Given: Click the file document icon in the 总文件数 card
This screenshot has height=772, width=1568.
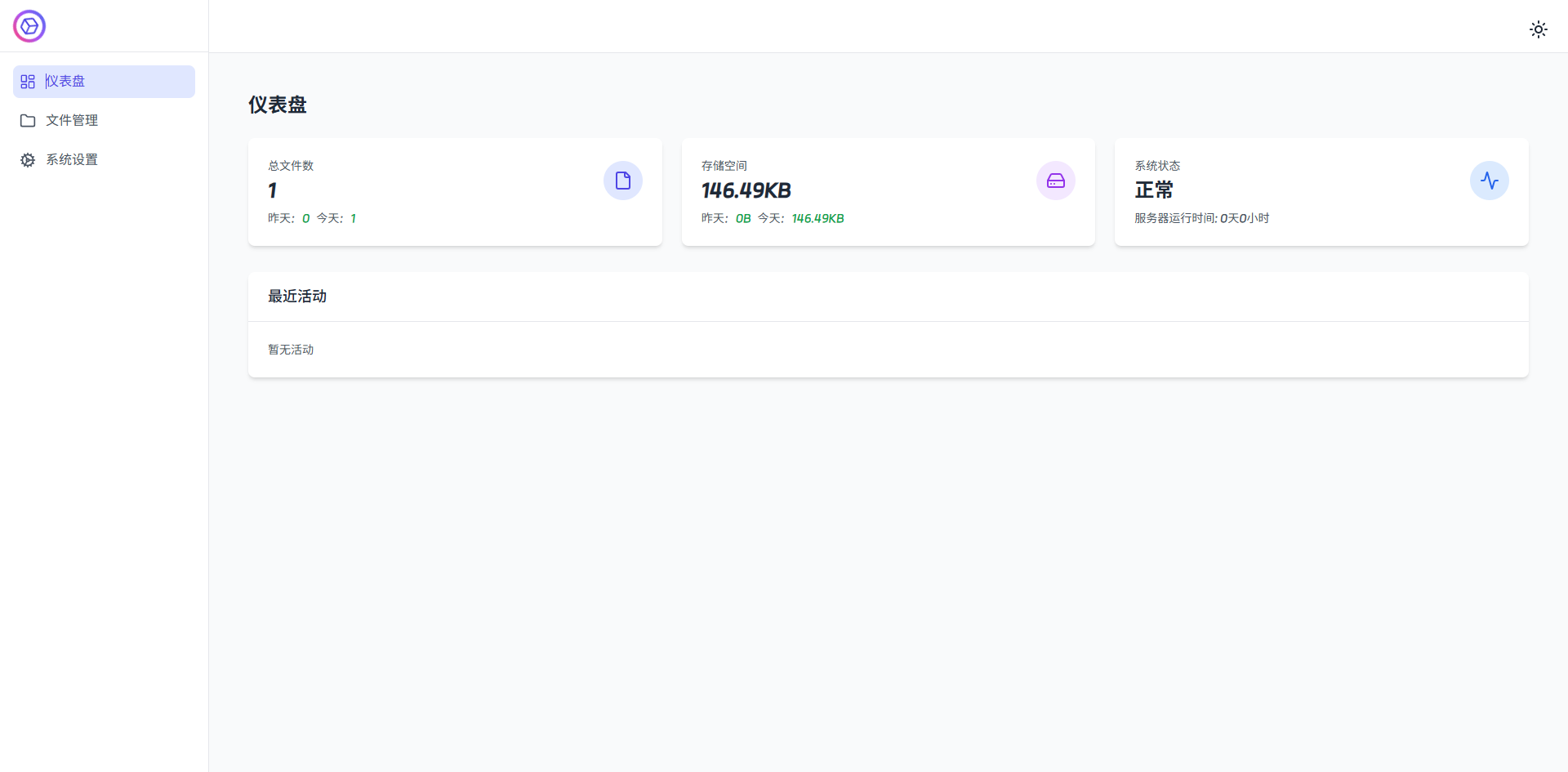Looking at the screenshot, I should [623, 181].
